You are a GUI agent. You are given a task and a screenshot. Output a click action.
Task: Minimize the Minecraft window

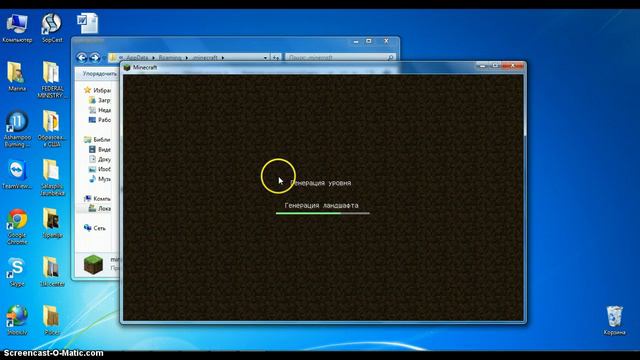[x=482, y=66]
